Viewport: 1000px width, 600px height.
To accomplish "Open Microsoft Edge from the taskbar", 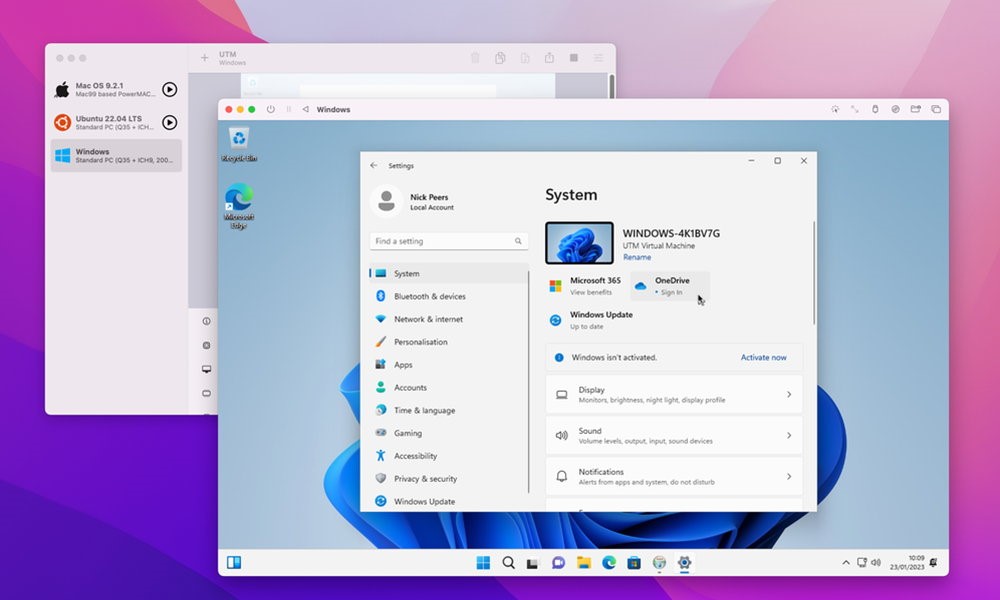I will pos(609,562).
